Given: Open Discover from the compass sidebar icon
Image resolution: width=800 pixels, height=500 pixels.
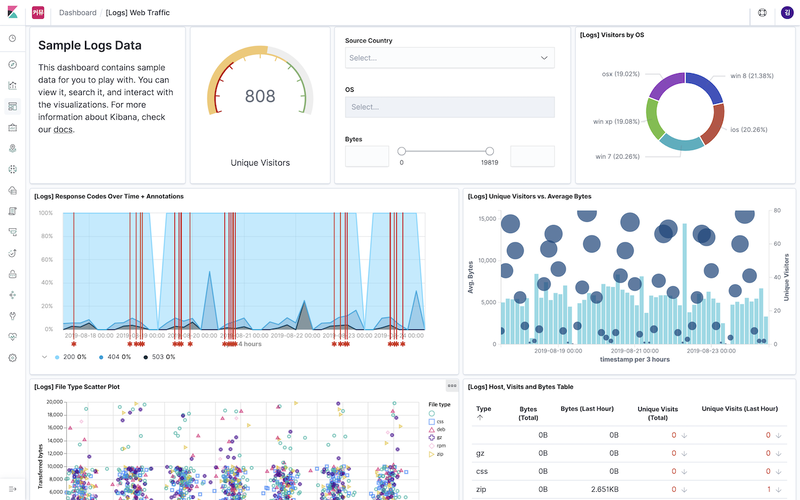Looking at the screenshot, I should (x=13, y=64).
